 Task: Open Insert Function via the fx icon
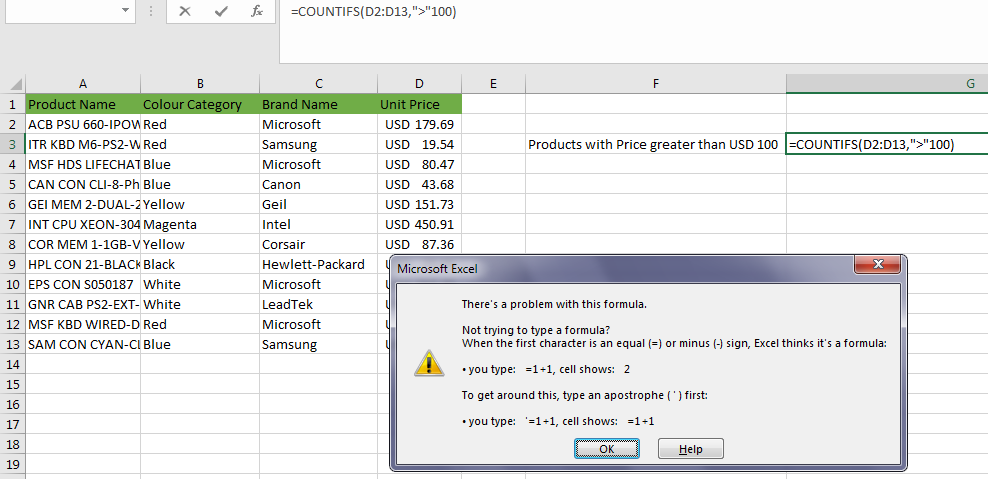256,11
